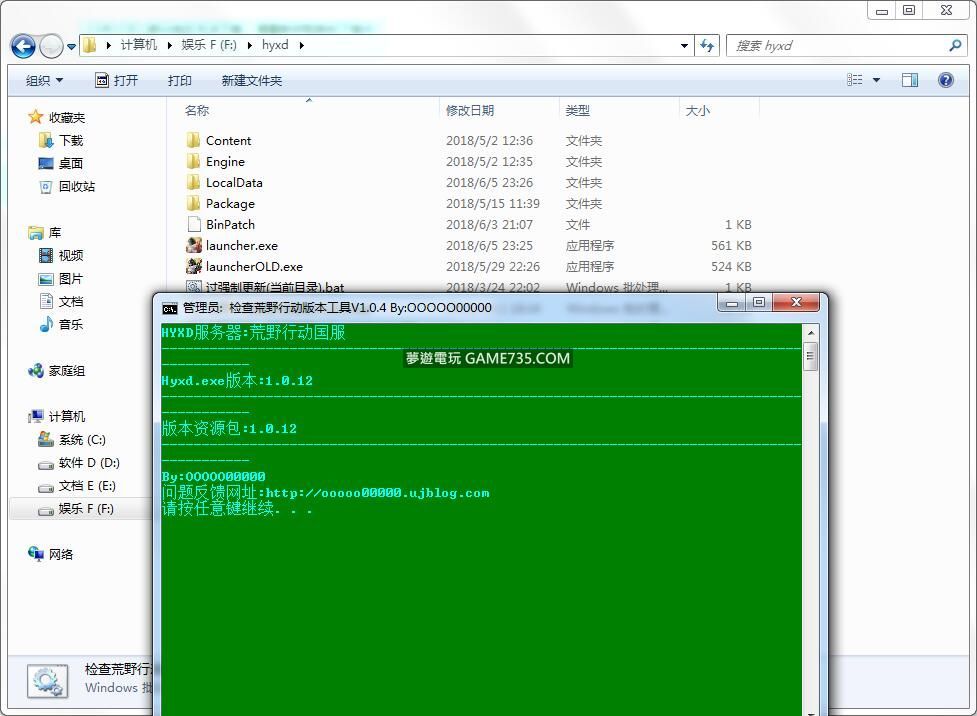Click the Back navigation arrow button

click(x=23, y=46)
